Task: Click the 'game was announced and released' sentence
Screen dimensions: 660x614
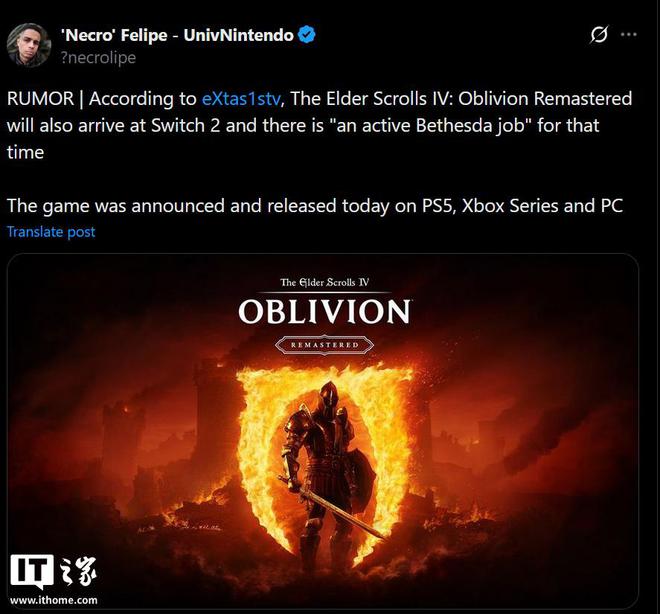Action: click(x=315, y=206)
